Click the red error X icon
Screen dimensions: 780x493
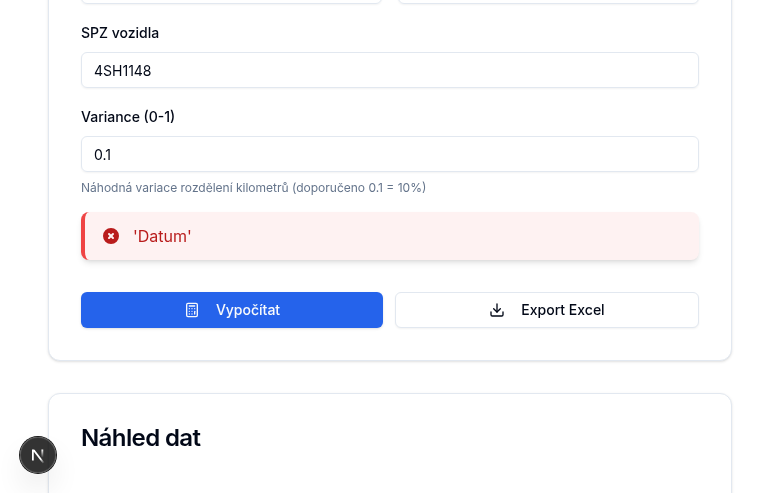[x=111, y=236]
